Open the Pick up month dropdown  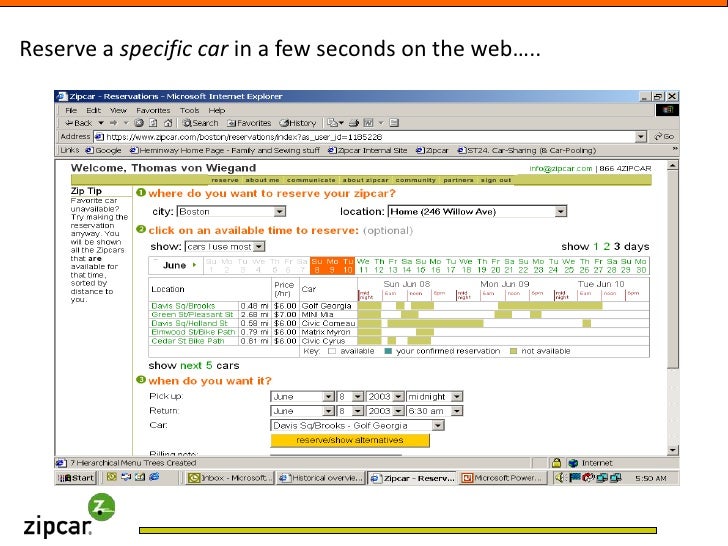pos(302,396)
